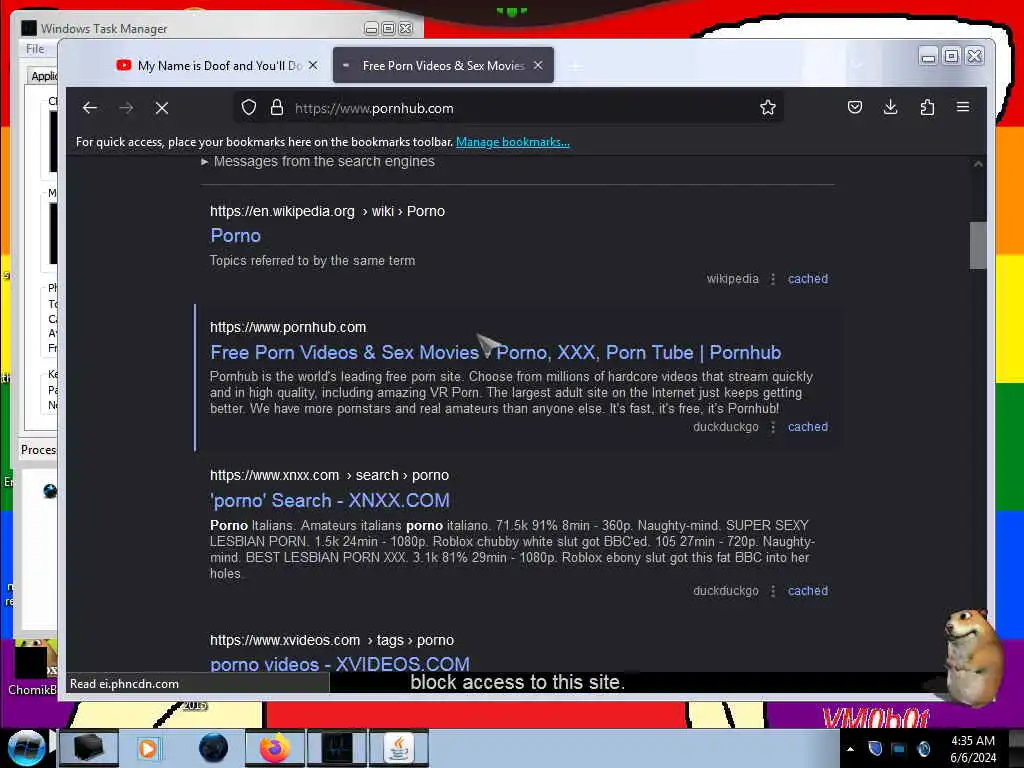Click 'Topics referred to by the same term' snippet

point(312,261)
